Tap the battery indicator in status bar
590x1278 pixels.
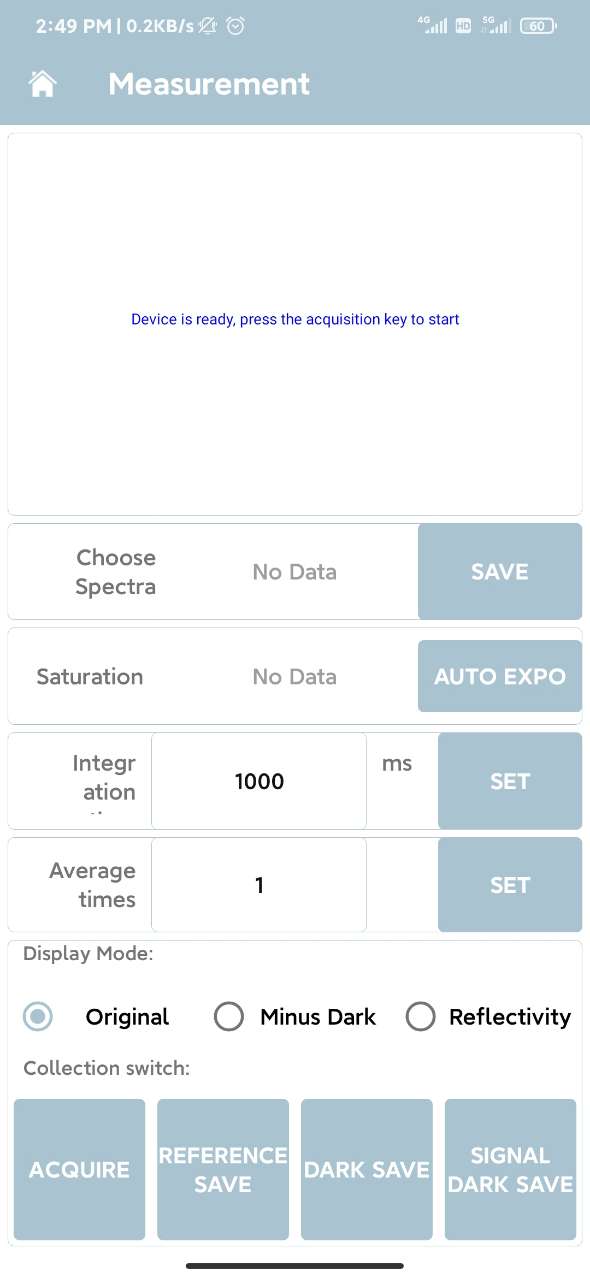pos(538,26)
